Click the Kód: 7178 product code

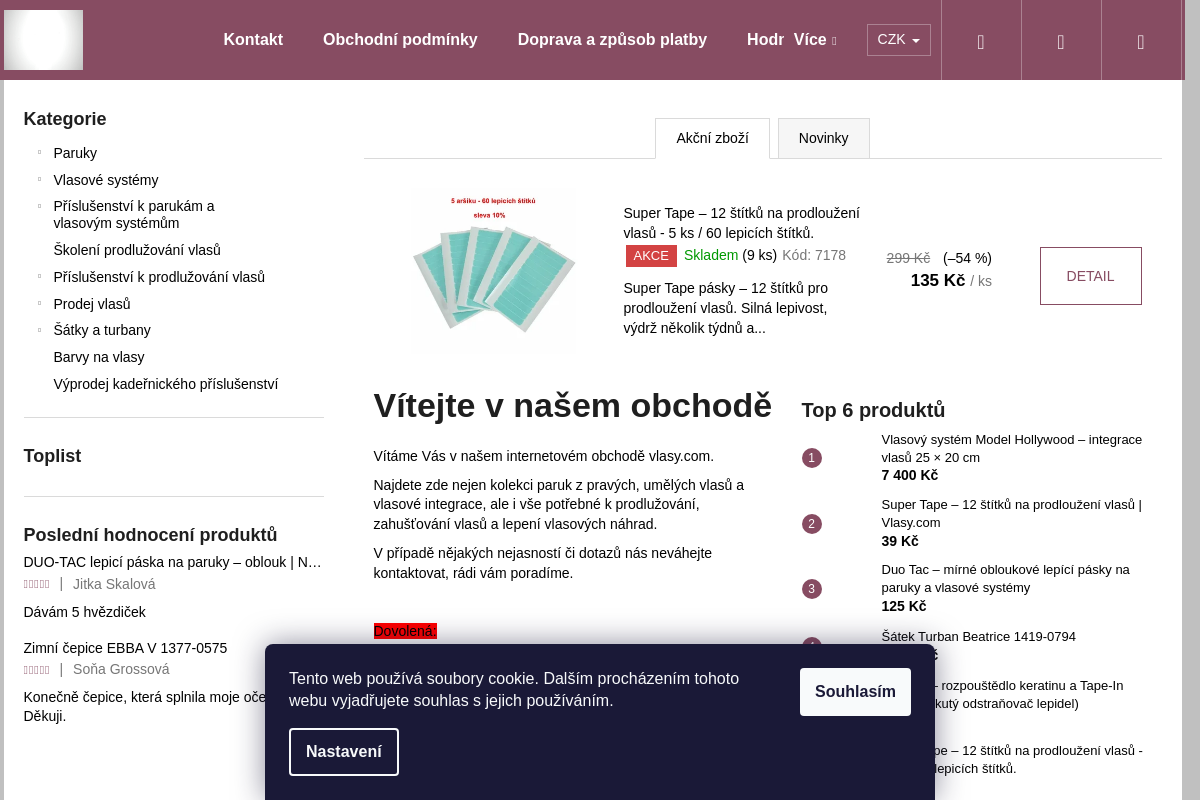pos(814,255)
